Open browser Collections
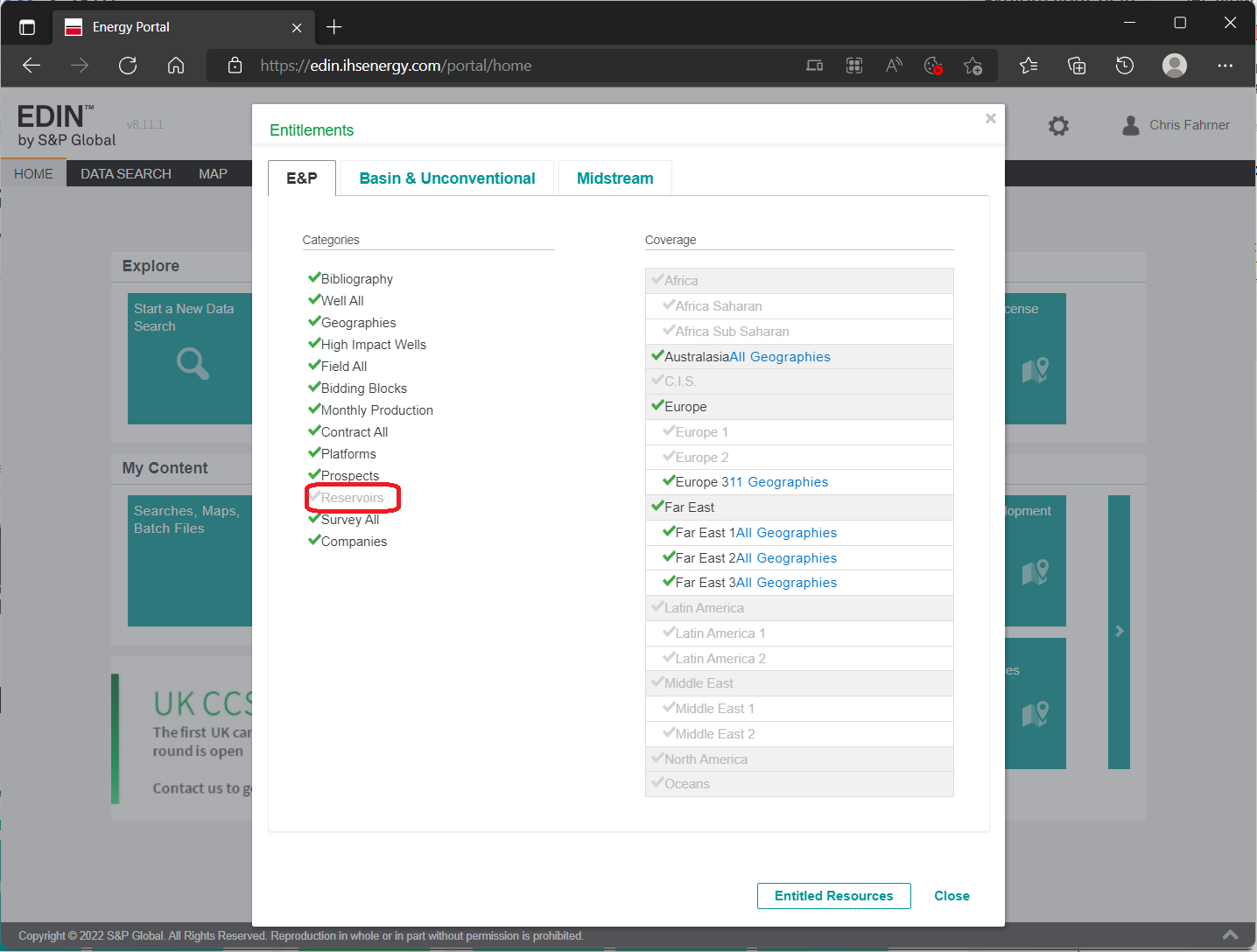 (1077, 66)
